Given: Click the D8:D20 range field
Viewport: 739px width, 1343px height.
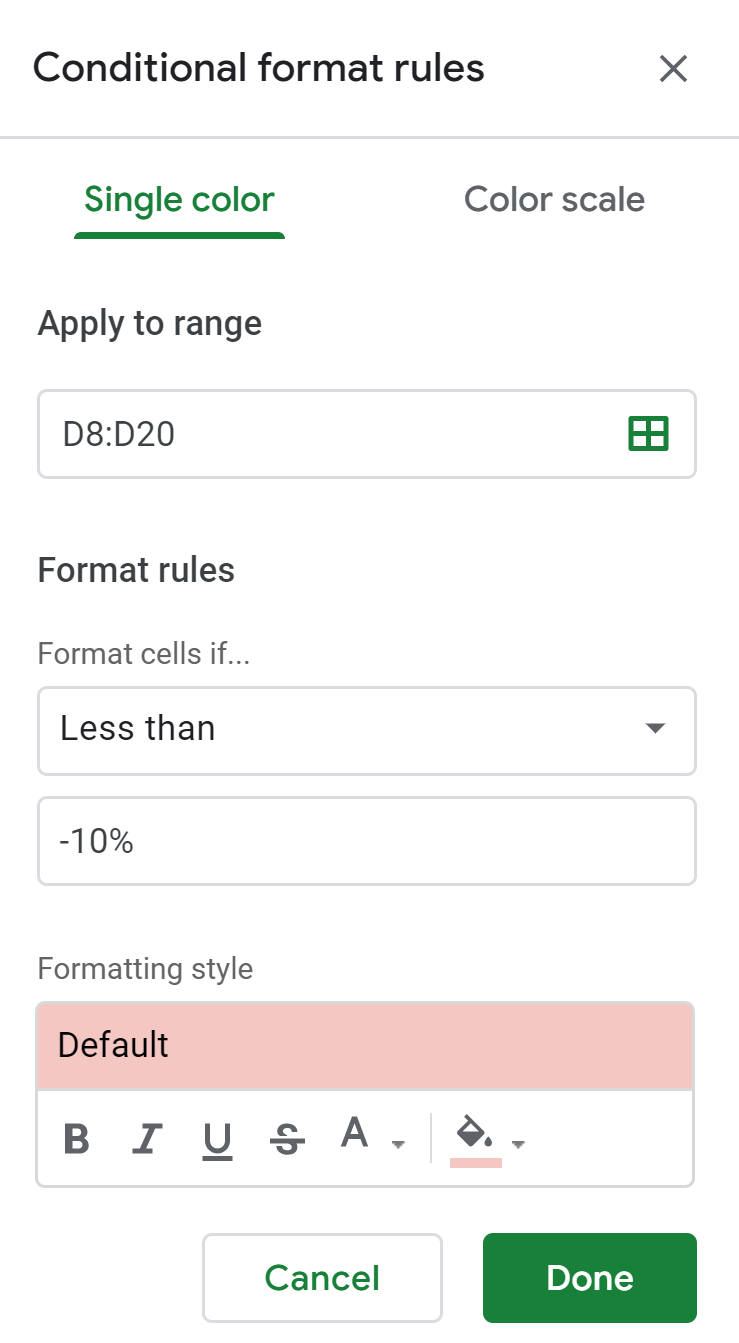Looking at the screenshot, I should (367, 434).
